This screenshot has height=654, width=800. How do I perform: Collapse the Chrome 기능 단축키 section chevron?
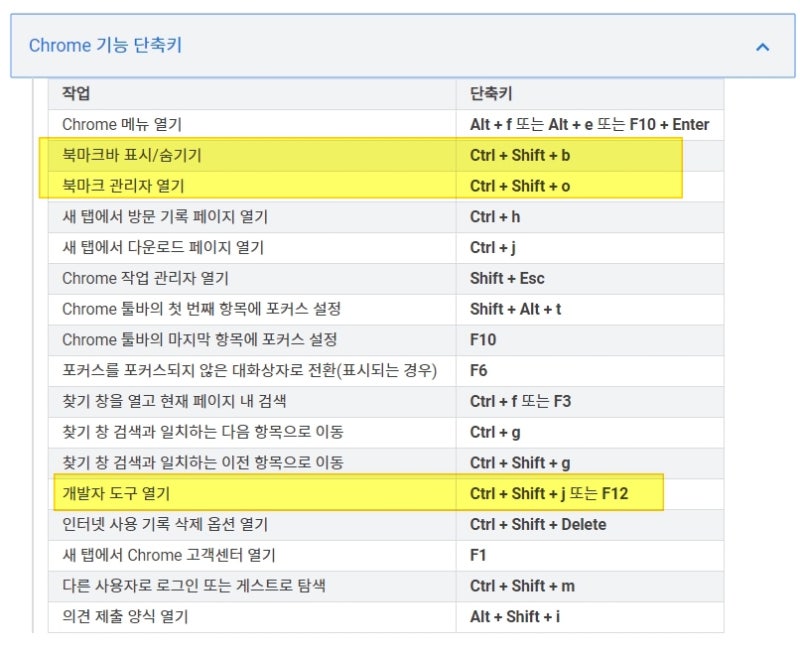click(762, 47)
